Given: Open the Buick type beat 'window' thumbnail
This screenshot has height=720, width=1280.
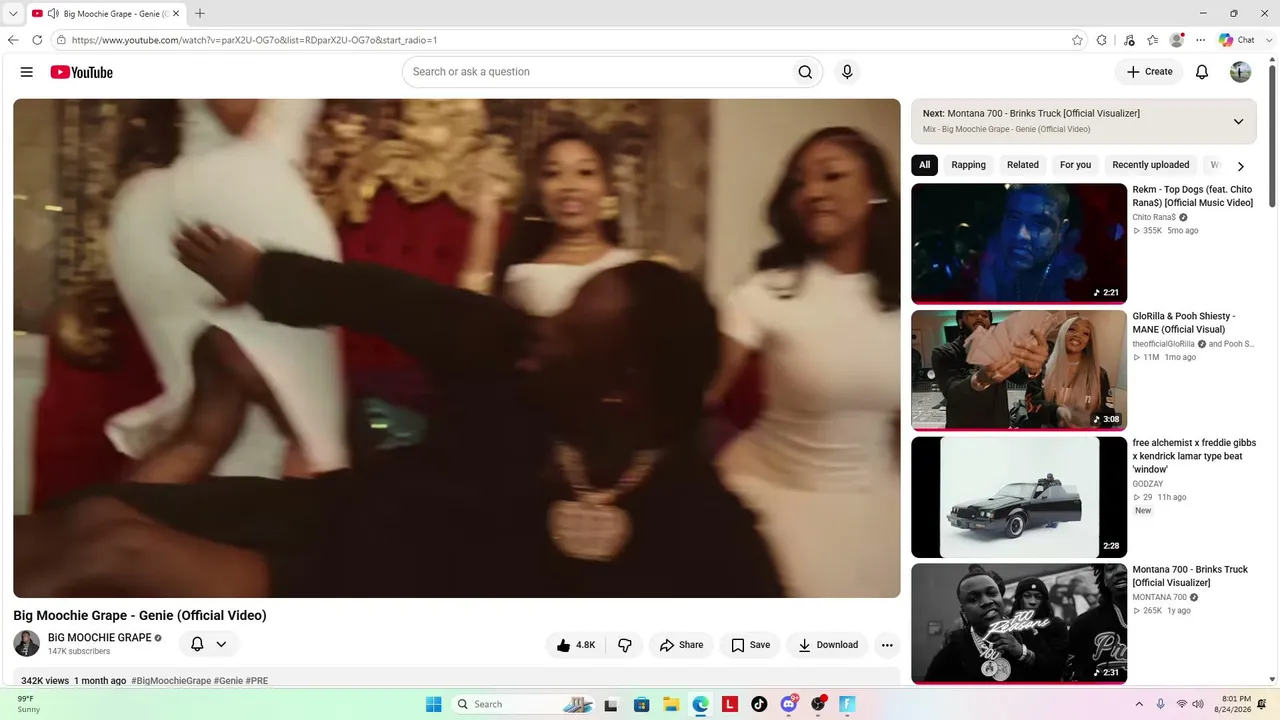Looking at the screenshot, I should (x=1019, y=497).
